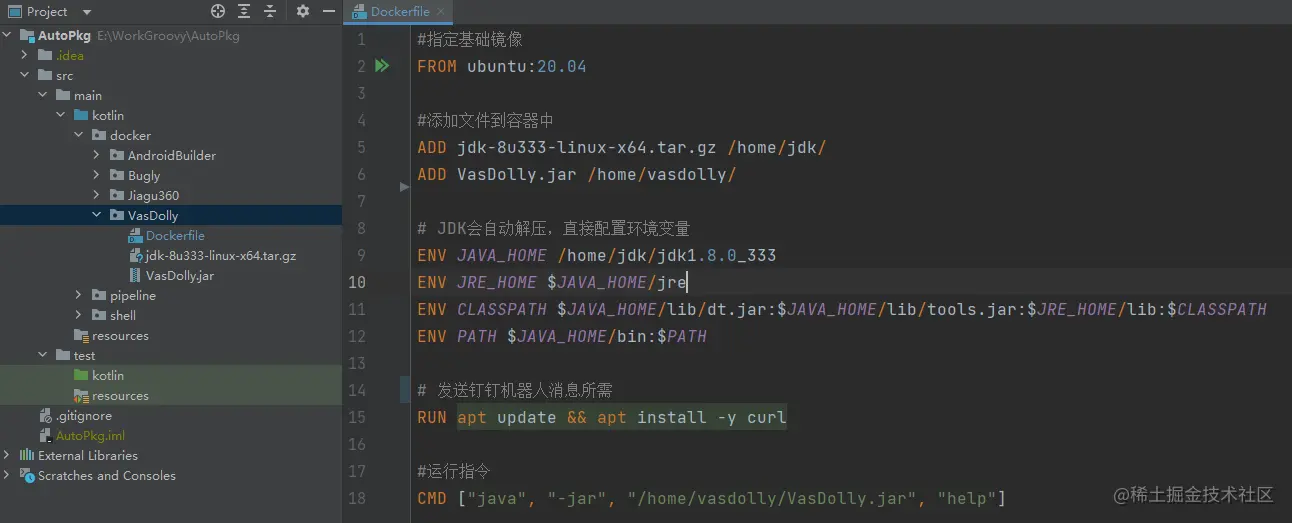Screen dimensions: 1292x523
Task: Click the tar.gz archive file icon
Action: coord(135,256)
